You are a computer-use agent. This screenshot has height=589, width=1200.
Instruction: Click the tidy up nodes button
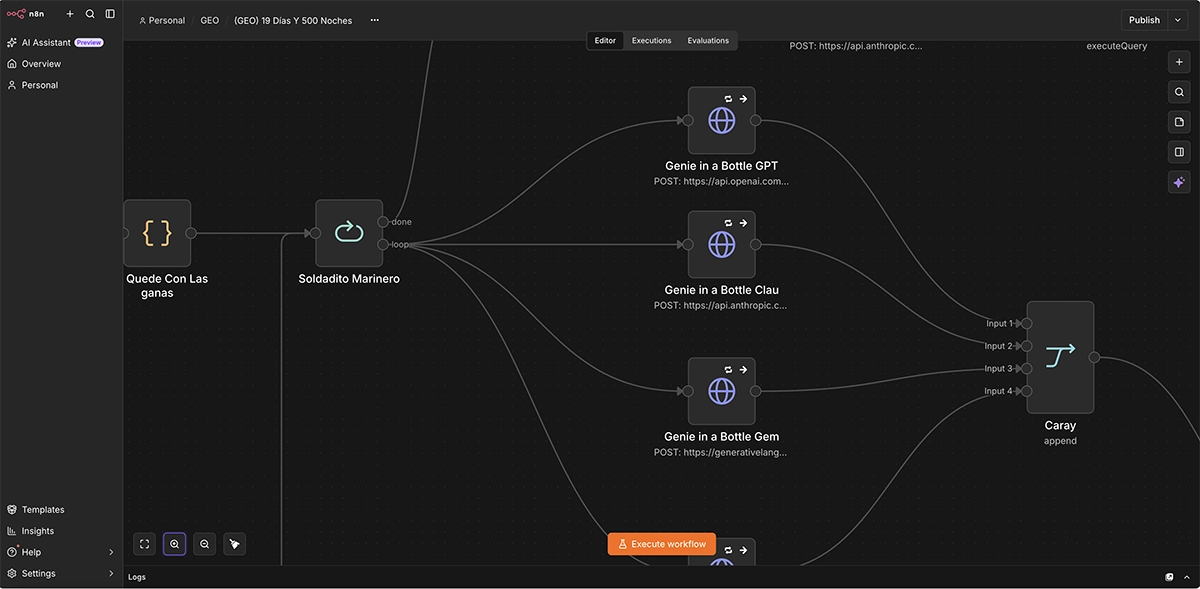pos(234,544)
